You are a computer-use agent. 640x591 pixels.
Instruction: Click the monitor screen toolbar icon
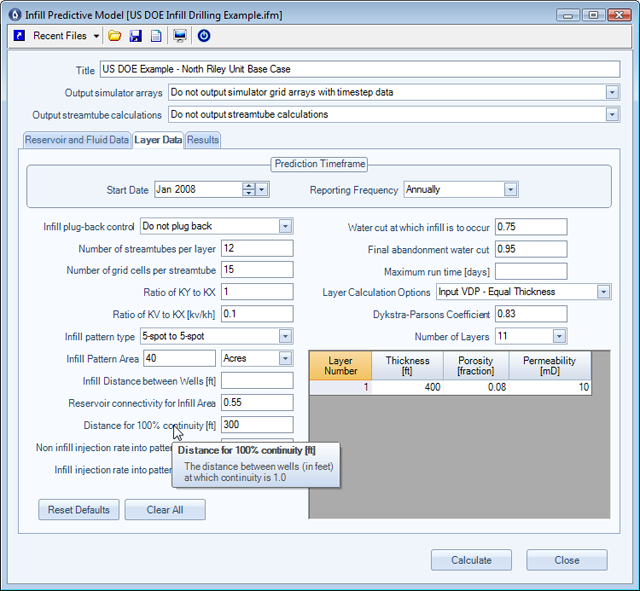pyautogui.click(x=180, y=36)
